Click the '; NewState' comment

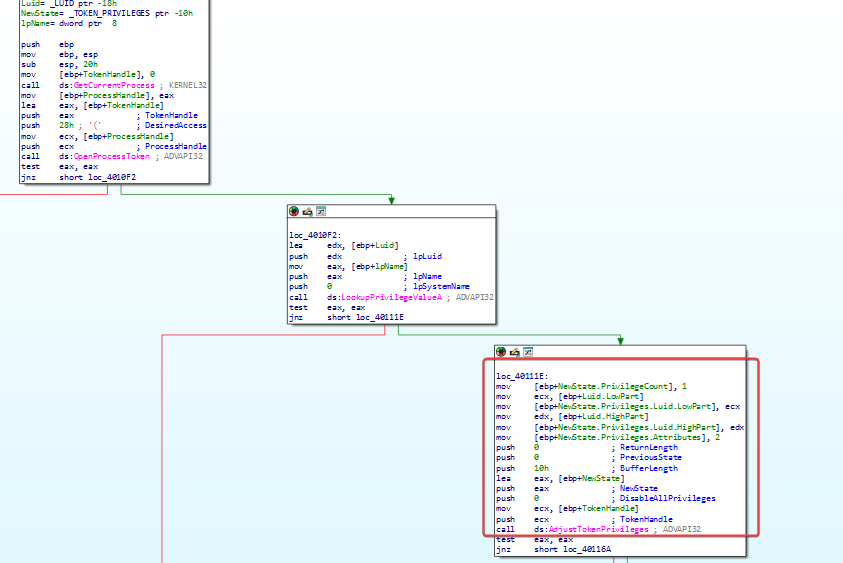[634, 488]
